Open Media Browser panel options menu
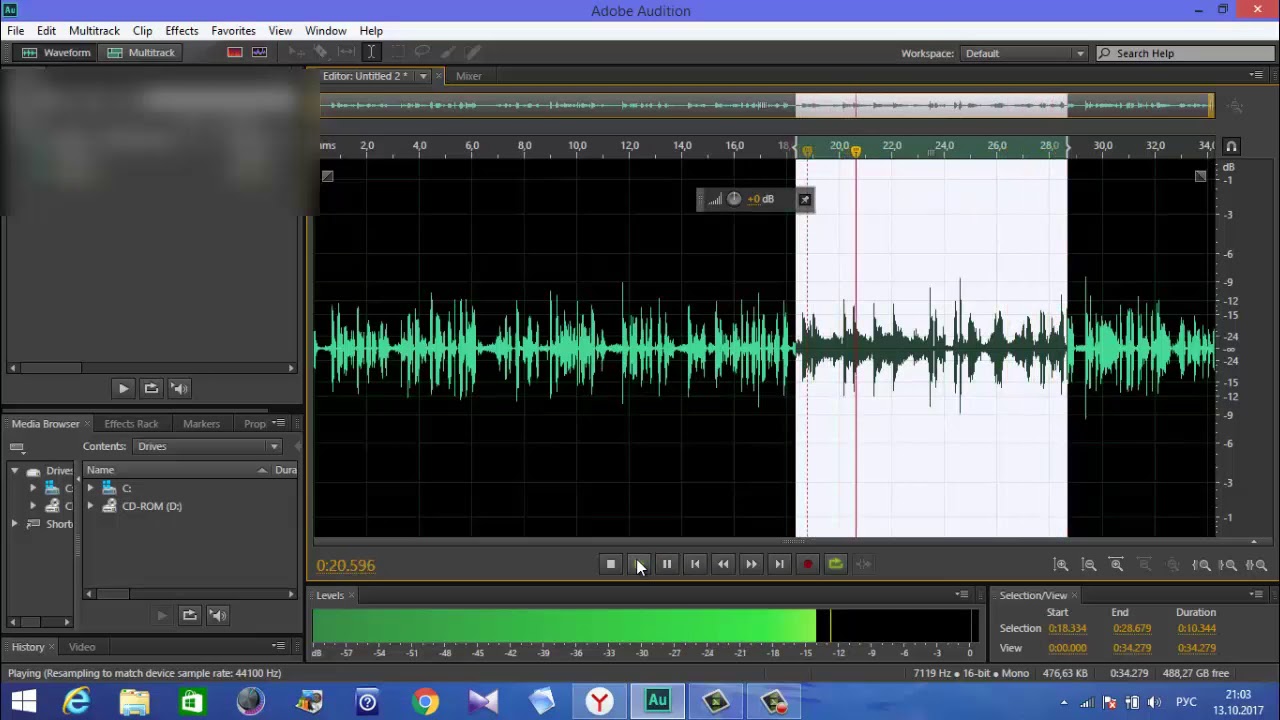Screen dimensions: 1280x720 click(x=279, y=424)
